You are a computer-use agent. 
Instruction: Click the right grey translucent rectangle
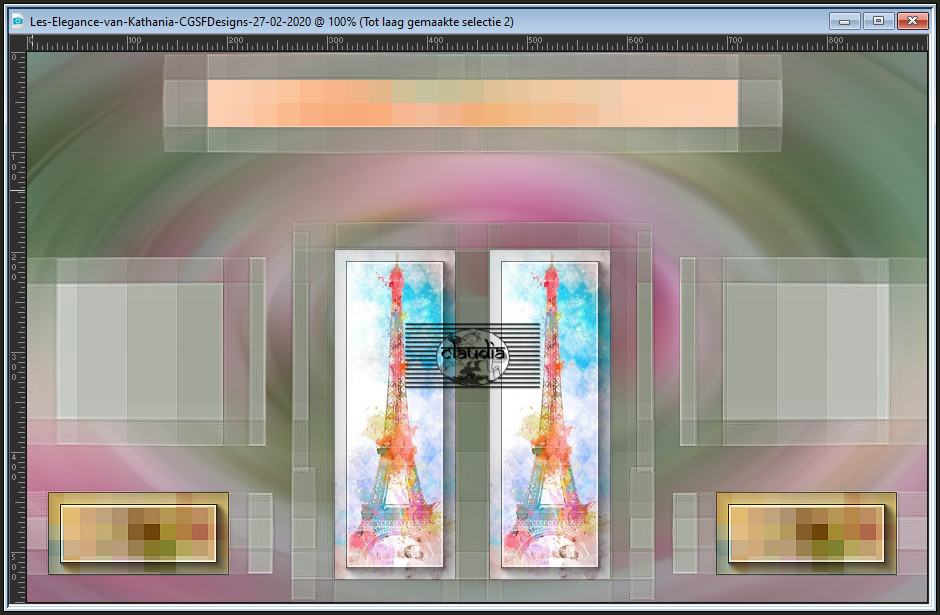806,352
